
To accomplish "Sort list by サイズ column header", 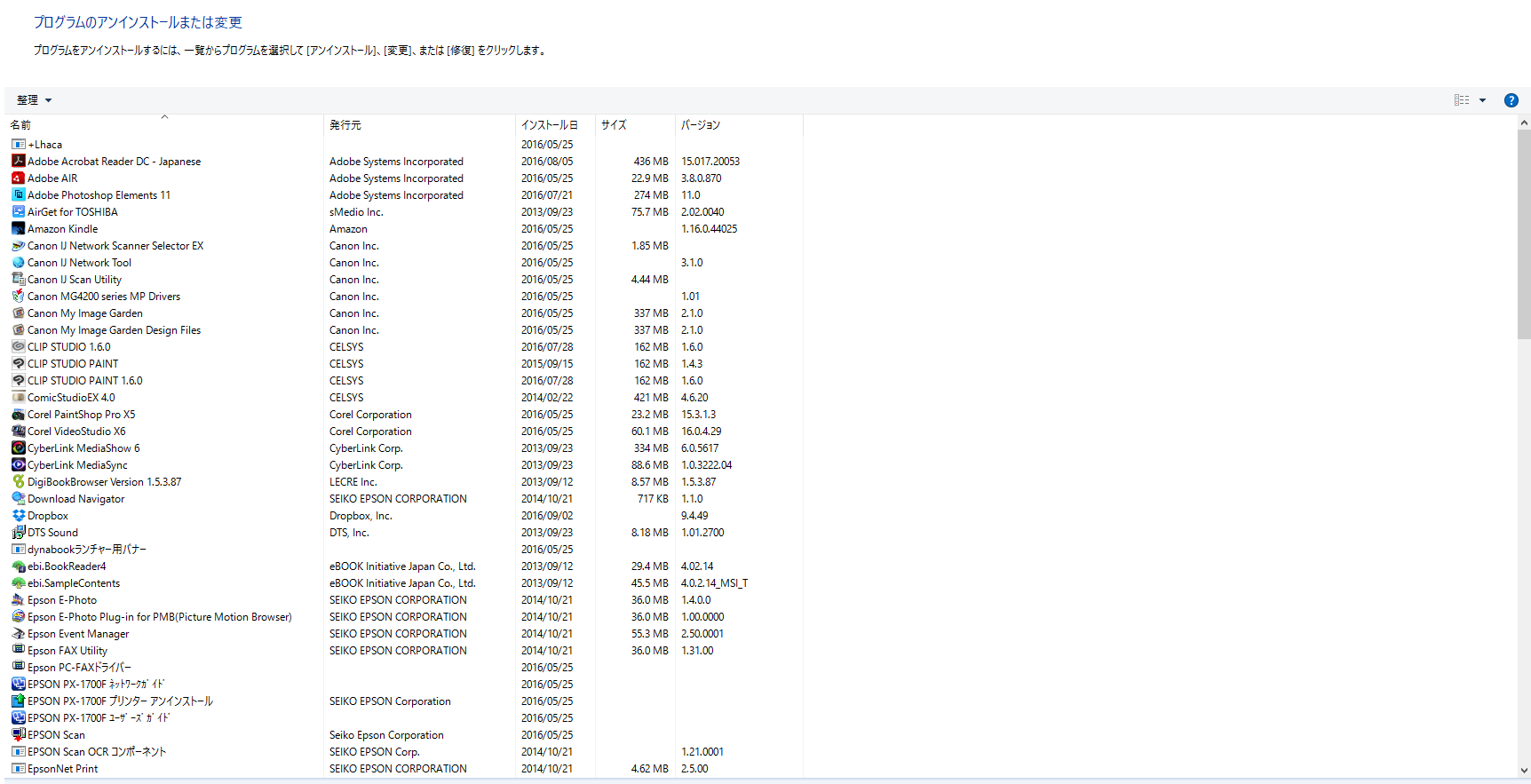I will point(635,125).
